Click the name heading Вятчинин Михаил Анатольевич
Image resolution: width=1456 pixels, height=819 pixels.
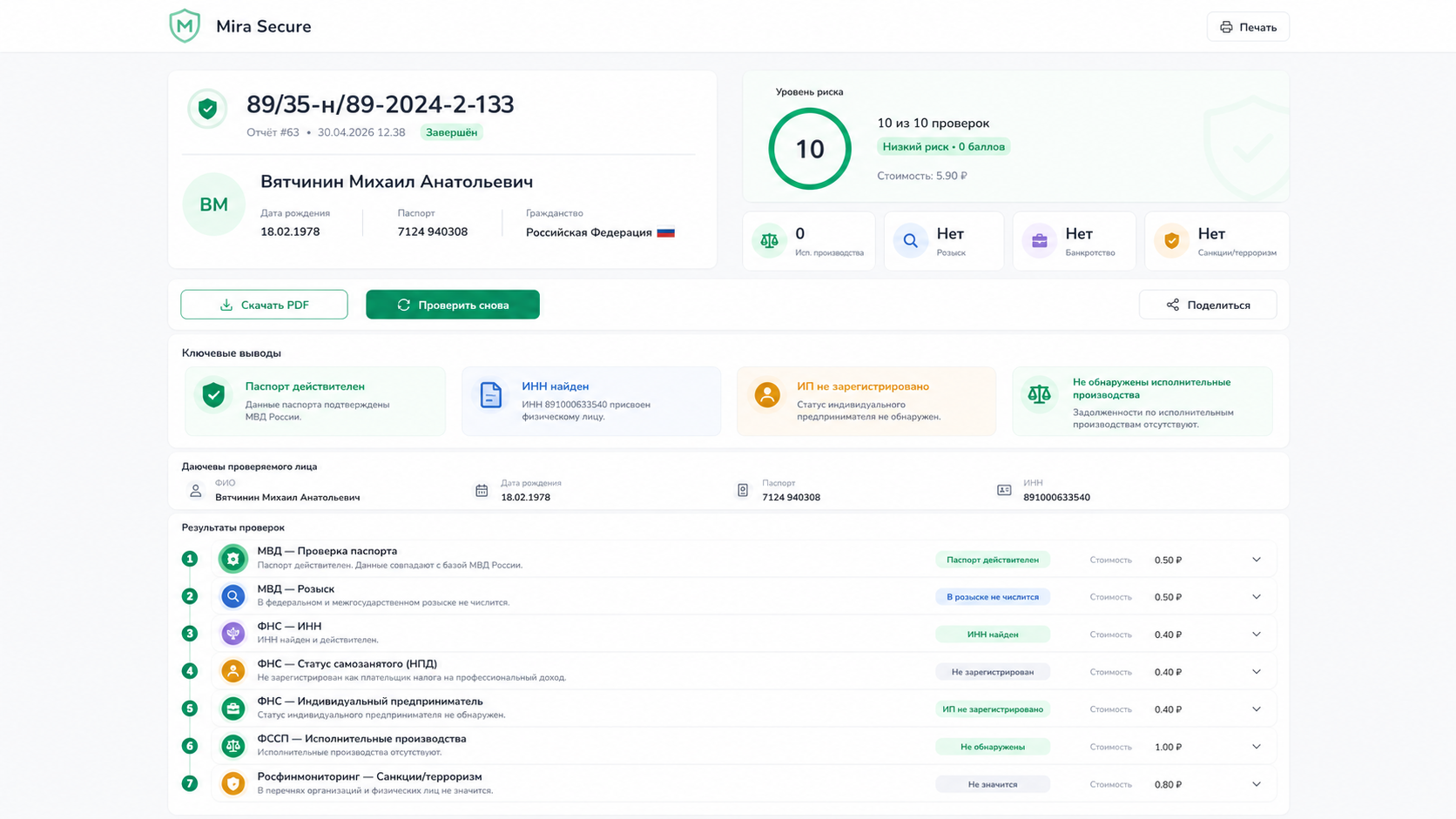tap(397, 182)
